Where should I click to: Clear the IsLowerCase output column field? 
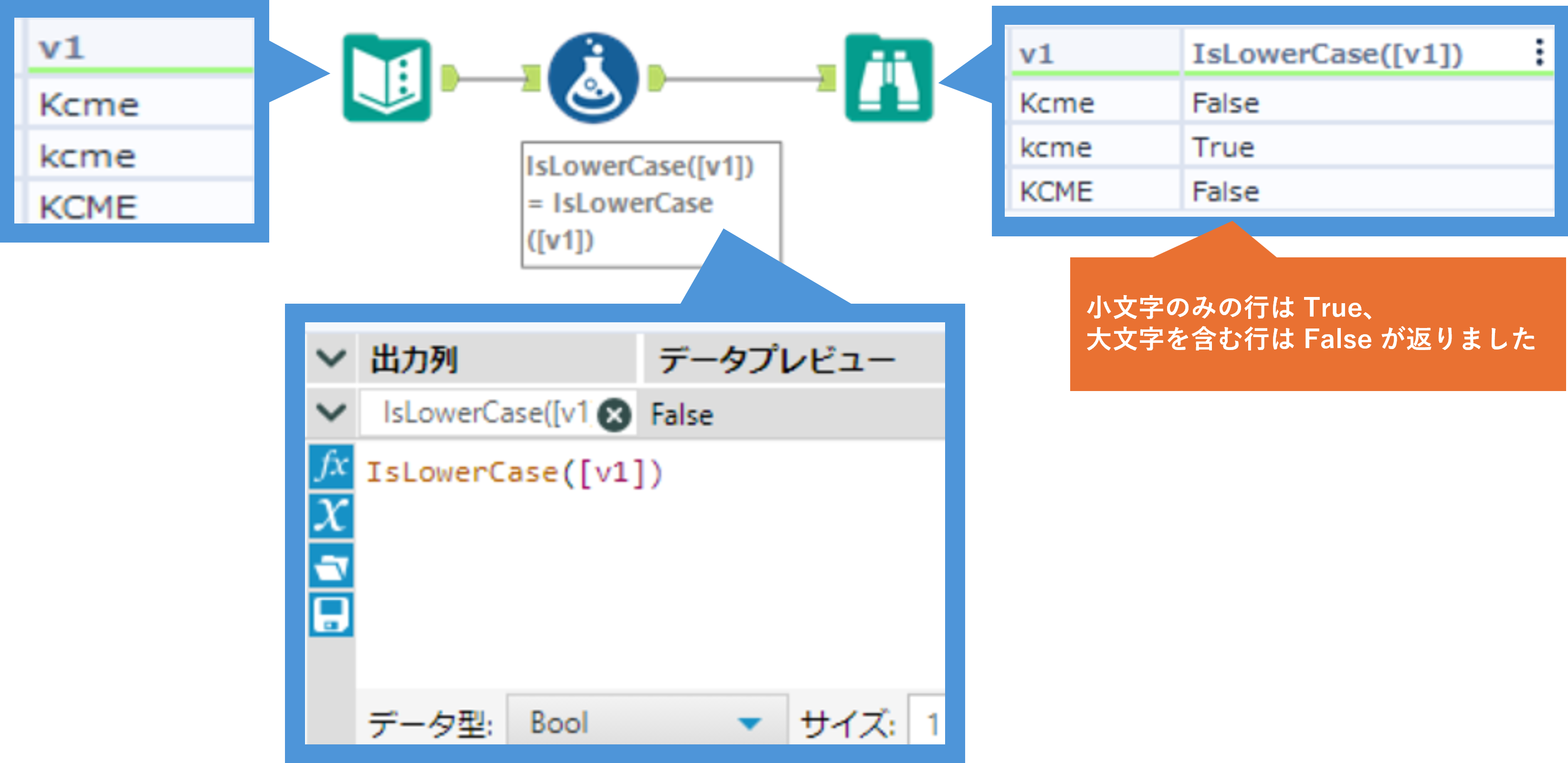tap(614, 415)
